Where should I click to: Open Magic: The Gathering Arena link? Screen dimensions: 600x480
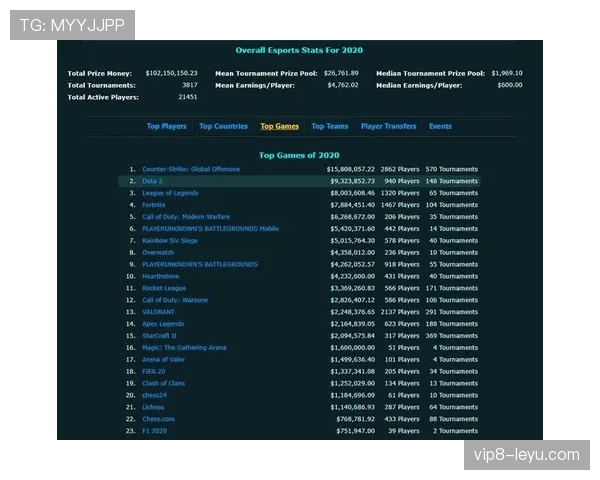pos(184,348)
